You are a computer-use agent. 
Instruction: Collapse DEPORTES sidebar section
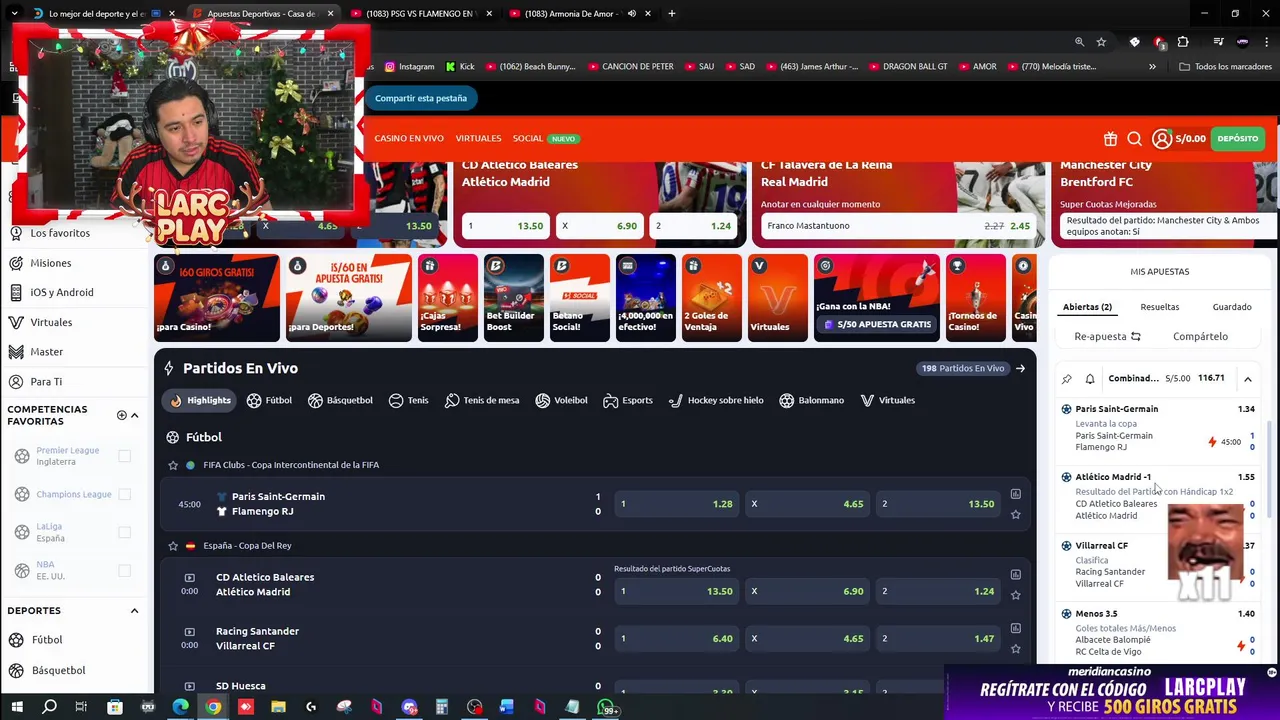coord(134,610)
